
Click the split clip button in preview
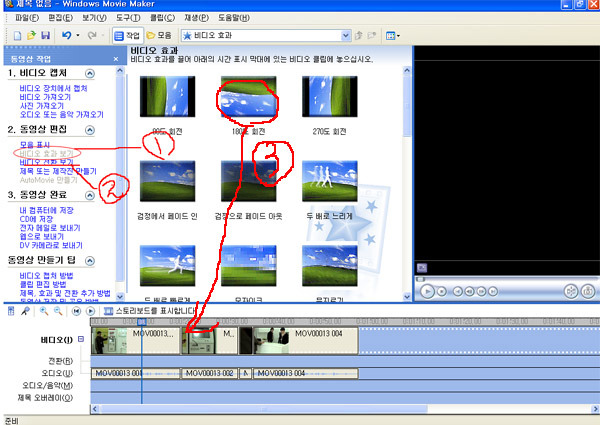pyautogui.click(x=571, y=291)
